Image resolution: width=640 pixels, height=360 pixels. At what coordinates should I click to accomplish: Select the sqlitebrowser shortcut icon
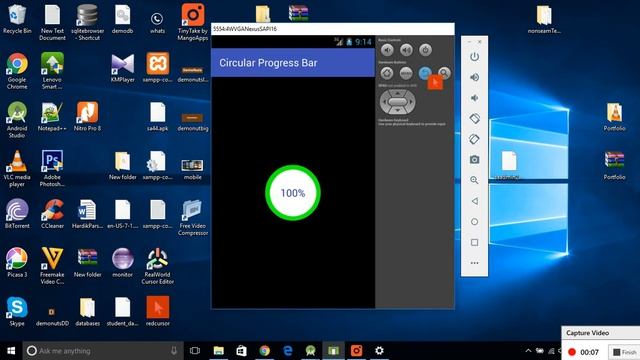[87, 22]
